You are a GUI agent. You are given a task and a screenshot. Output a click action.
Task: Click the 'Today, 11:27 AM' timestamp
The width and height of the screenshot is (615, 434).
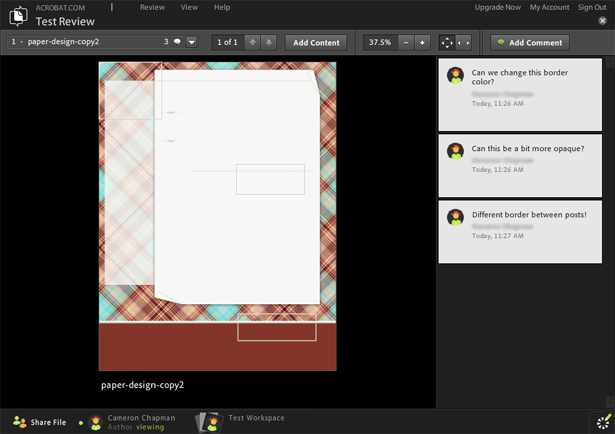point(497,236)
